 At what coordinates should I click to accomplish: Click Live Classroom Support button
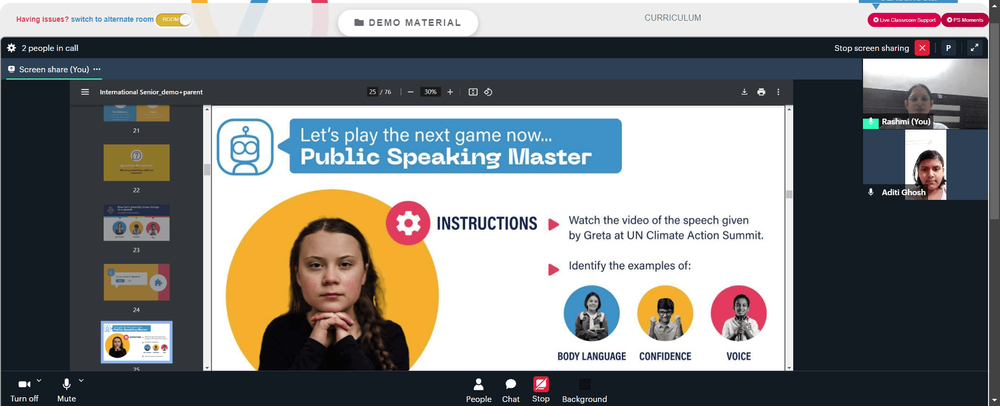coord(904,20)
